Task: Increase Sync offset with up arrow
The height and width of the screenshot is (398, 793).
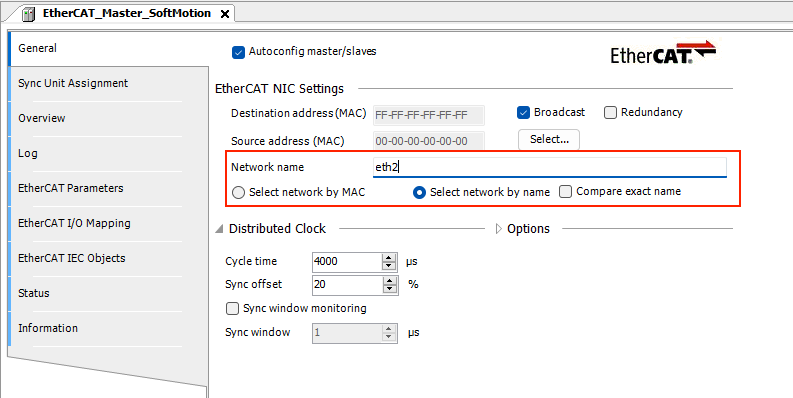Action: coord(389,280)
